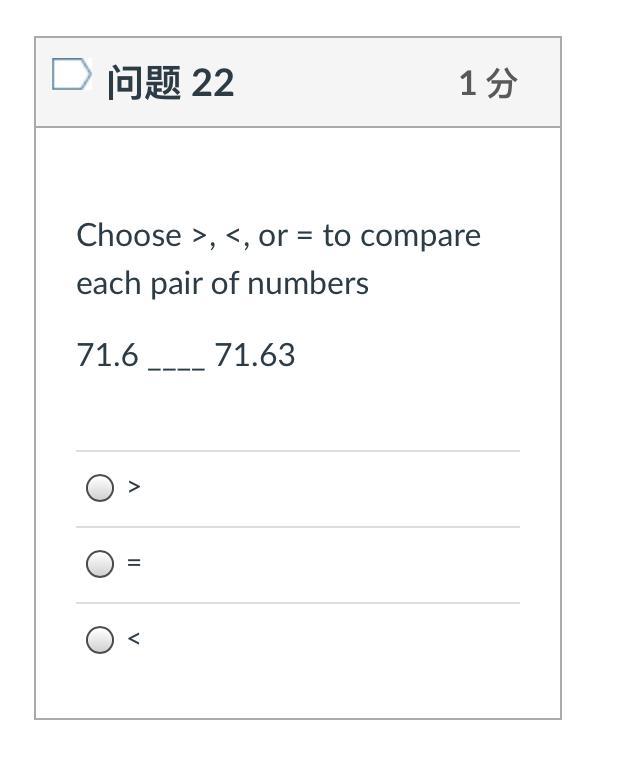618x773 pixels.
Task: Click the word 'compare' in the instructions
Action: point(420,236)
